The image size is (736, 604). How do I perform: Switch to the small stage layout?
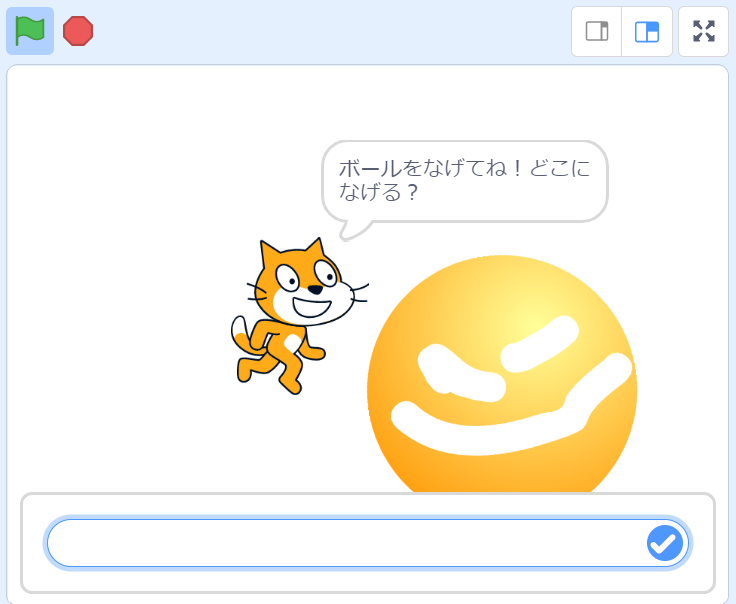597,31
